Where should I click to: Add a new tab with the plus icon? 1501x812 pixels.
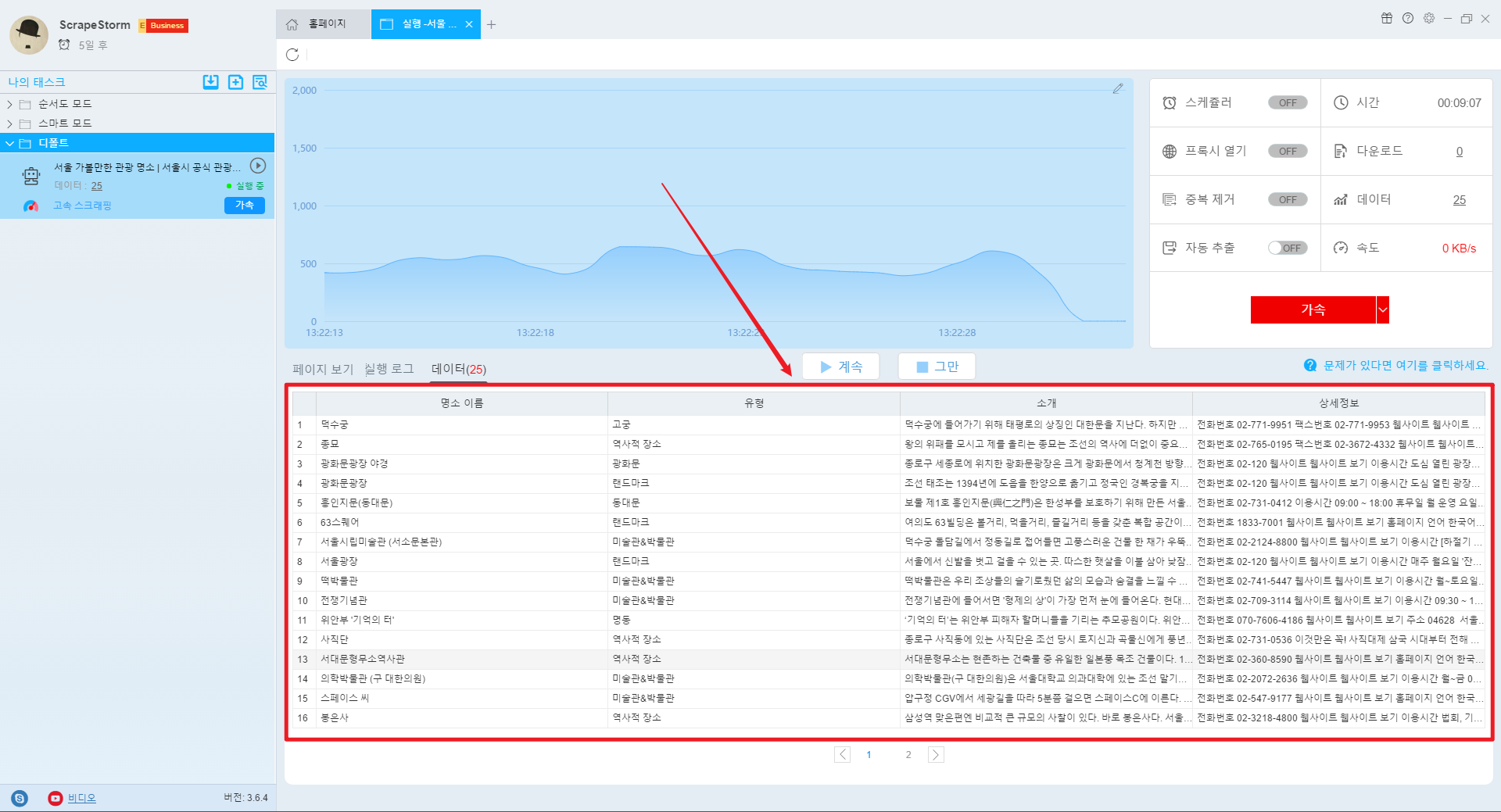(x=491, y=25)
